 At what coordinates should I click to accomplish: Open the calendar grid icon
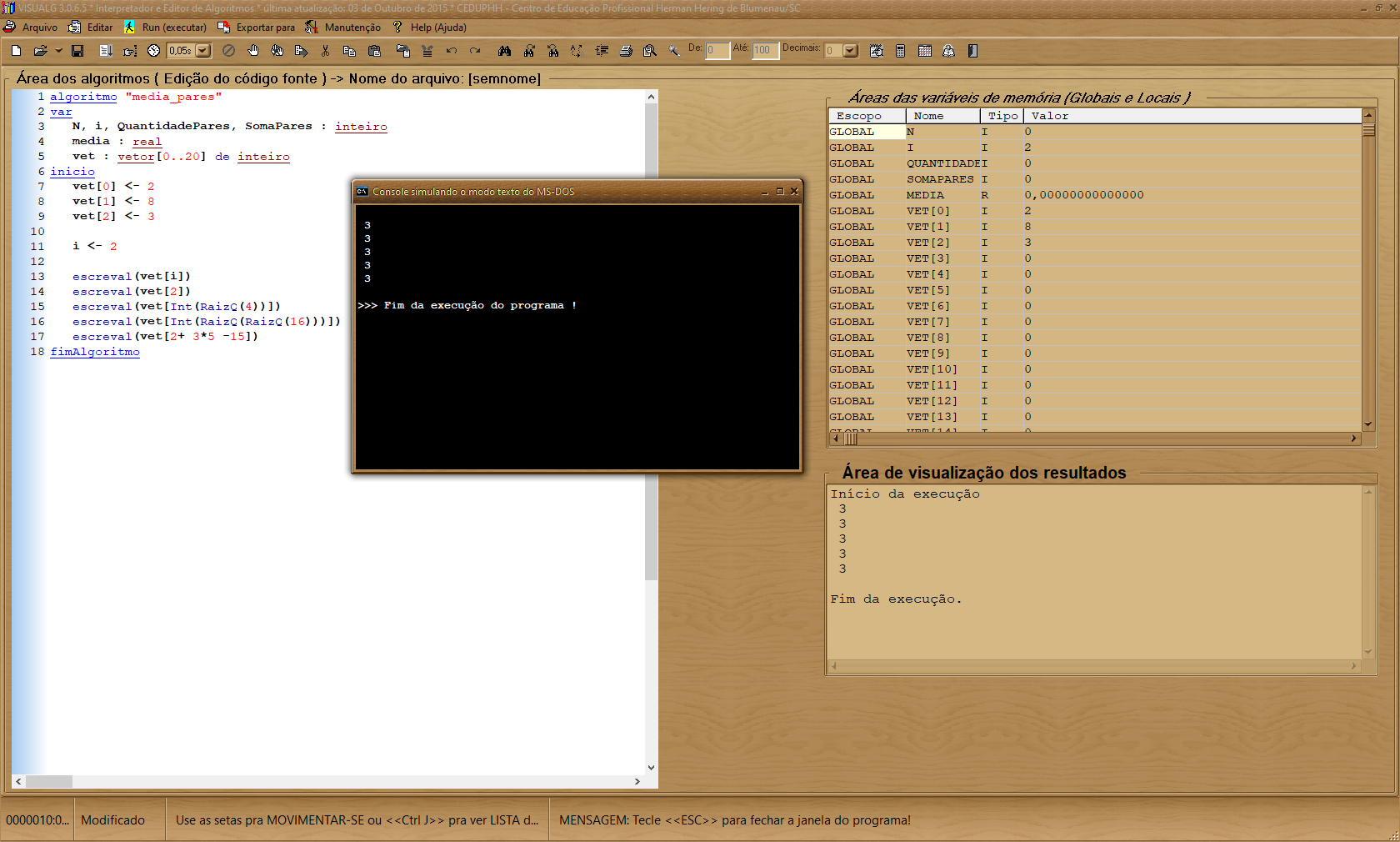[925, 51]
